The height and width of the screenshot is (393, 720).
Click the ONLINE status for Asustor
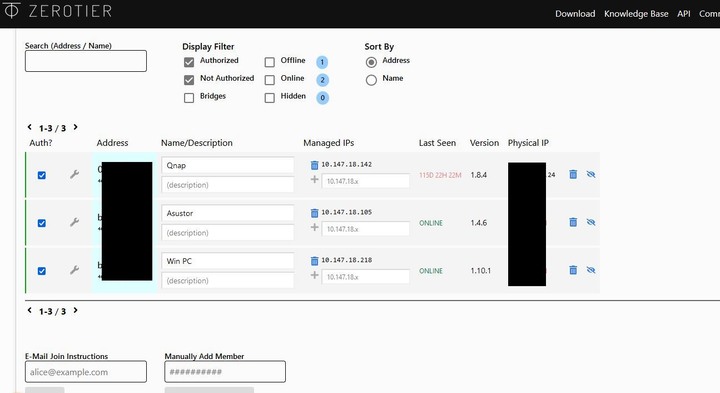coord(431,223)
